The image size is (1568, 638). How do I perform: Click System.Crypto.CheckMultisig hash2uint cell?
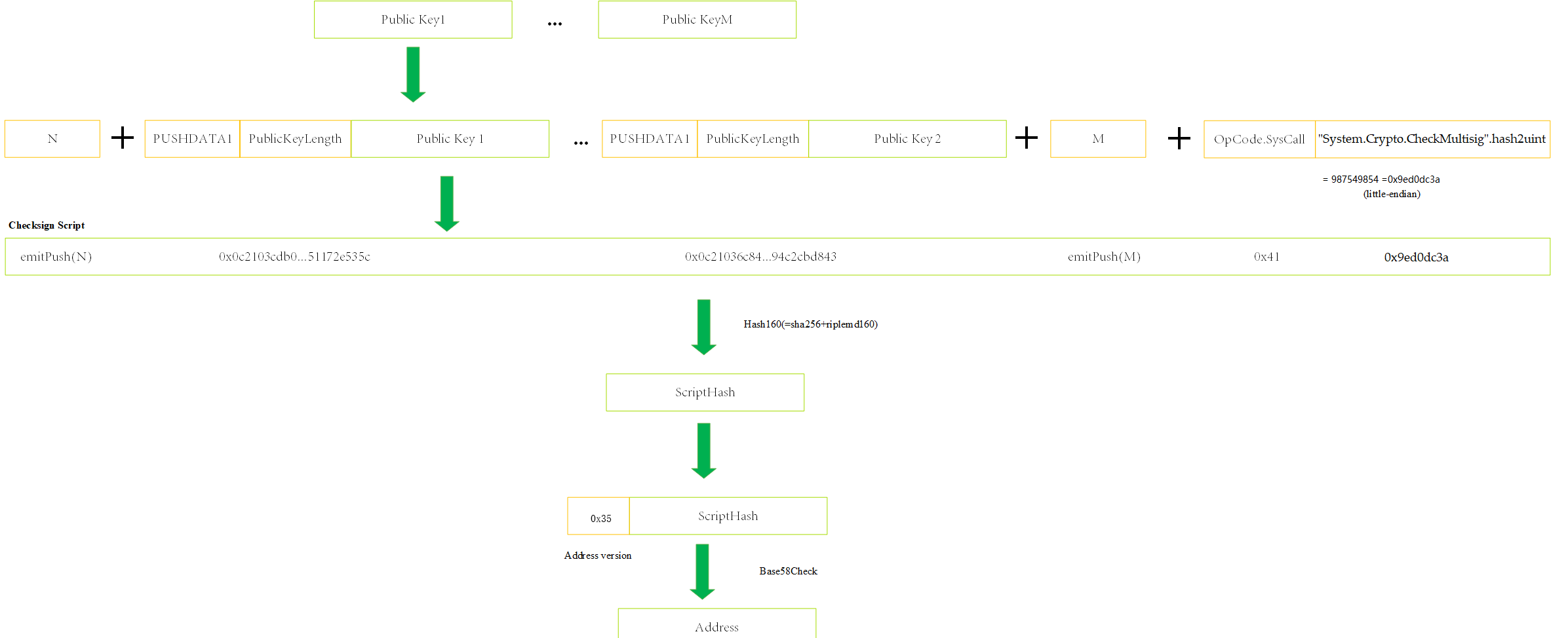1433,140
